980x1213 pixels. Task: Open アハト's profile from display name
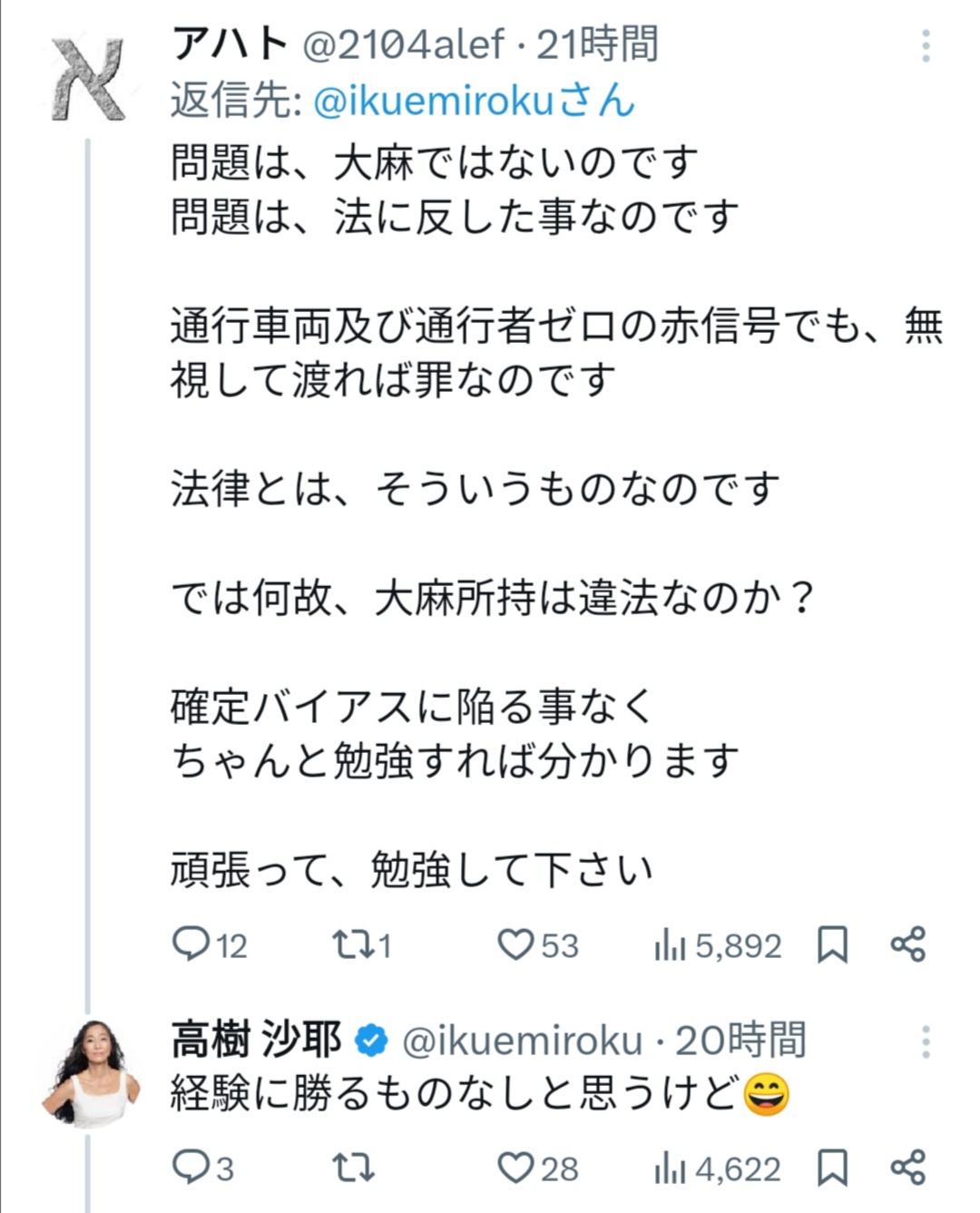(230, 44)
